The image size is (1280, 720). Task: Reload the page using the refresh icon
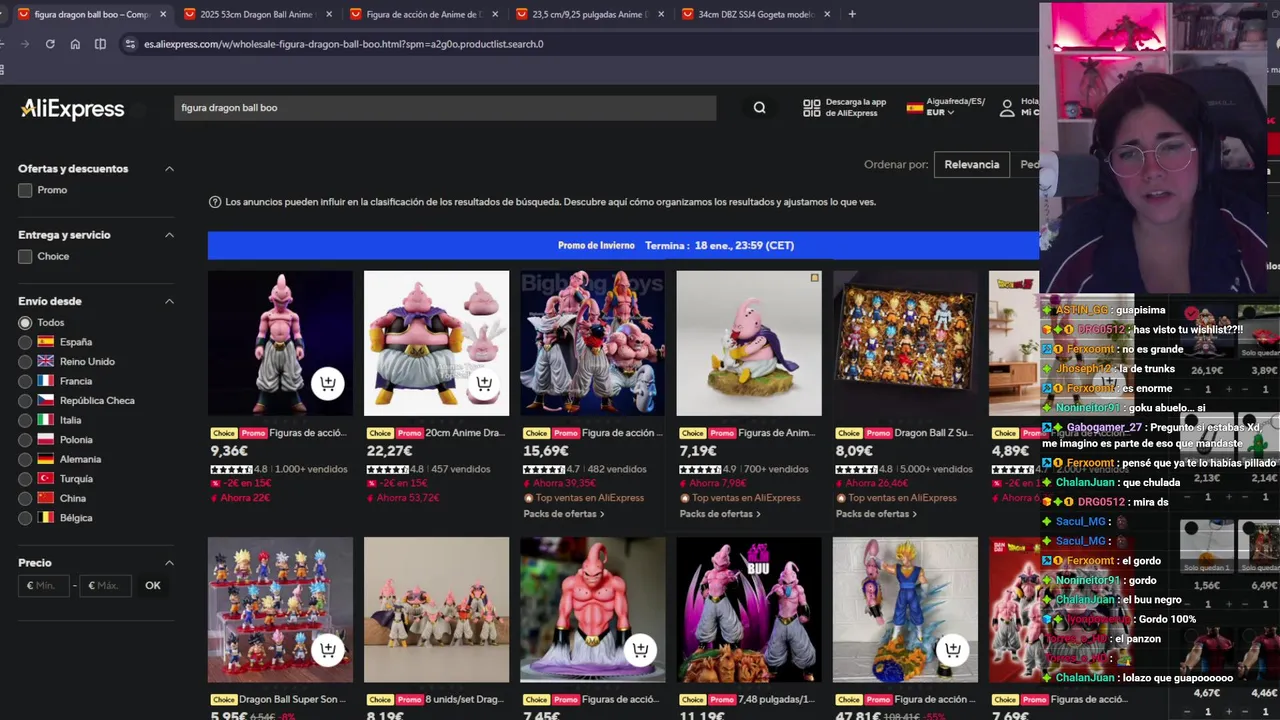click(50, 44)
